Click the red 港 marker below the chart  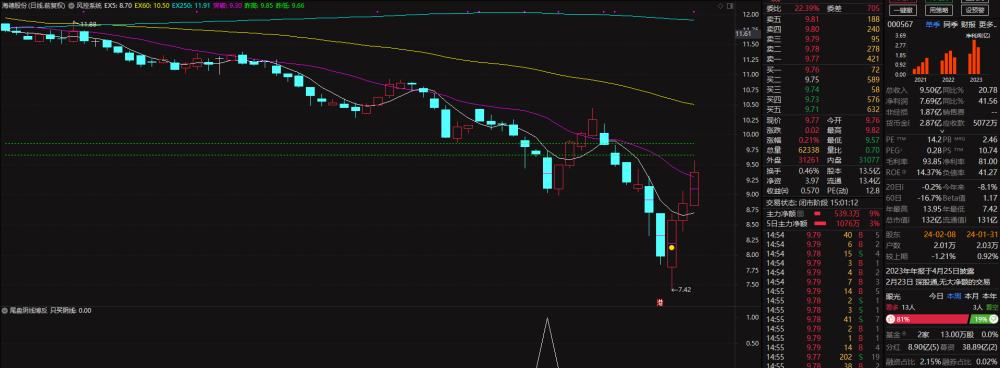660,303
